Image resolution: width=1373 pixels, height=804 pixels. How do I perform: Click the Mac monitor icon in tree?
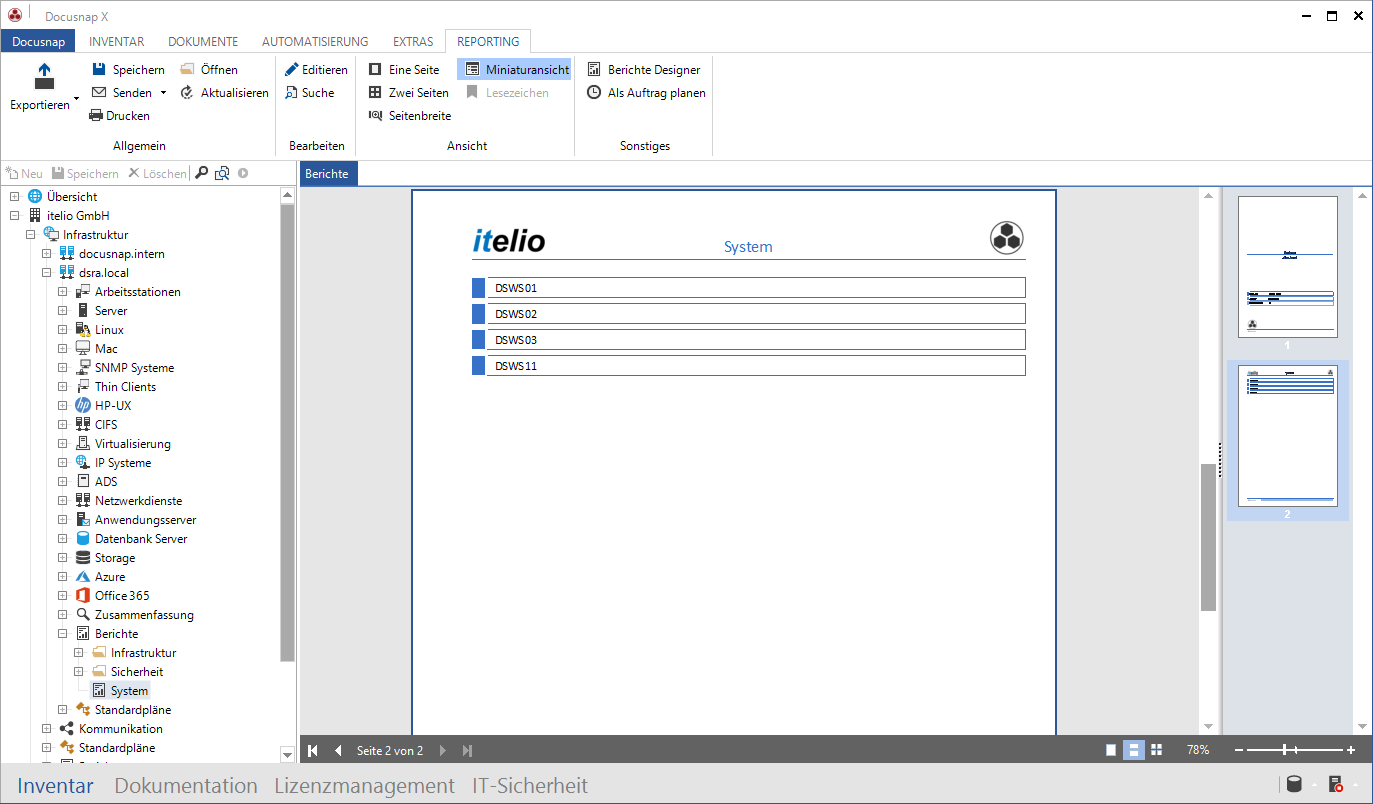click(x=83, y=349)
